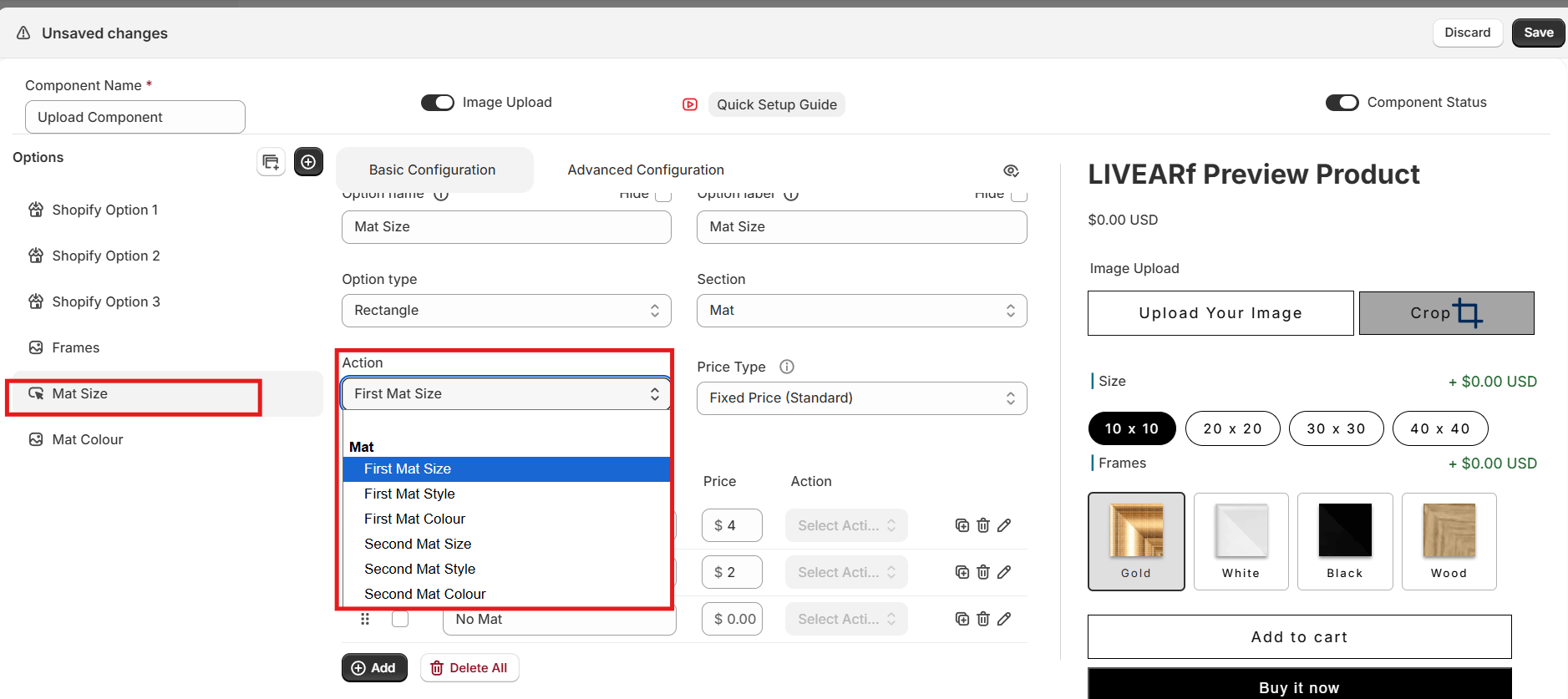
Task: Click the Frames option icon
Action: pos(36,347)
